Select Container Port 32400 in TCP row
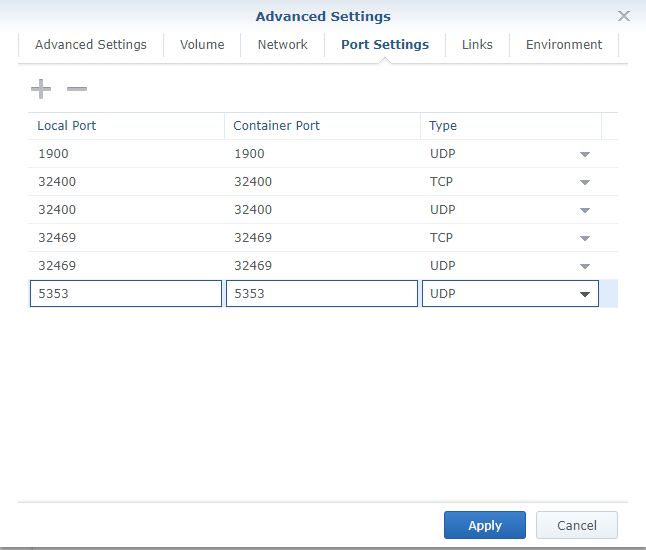The image size is (646, 550). pyautogui.click(x=322, y=182)
